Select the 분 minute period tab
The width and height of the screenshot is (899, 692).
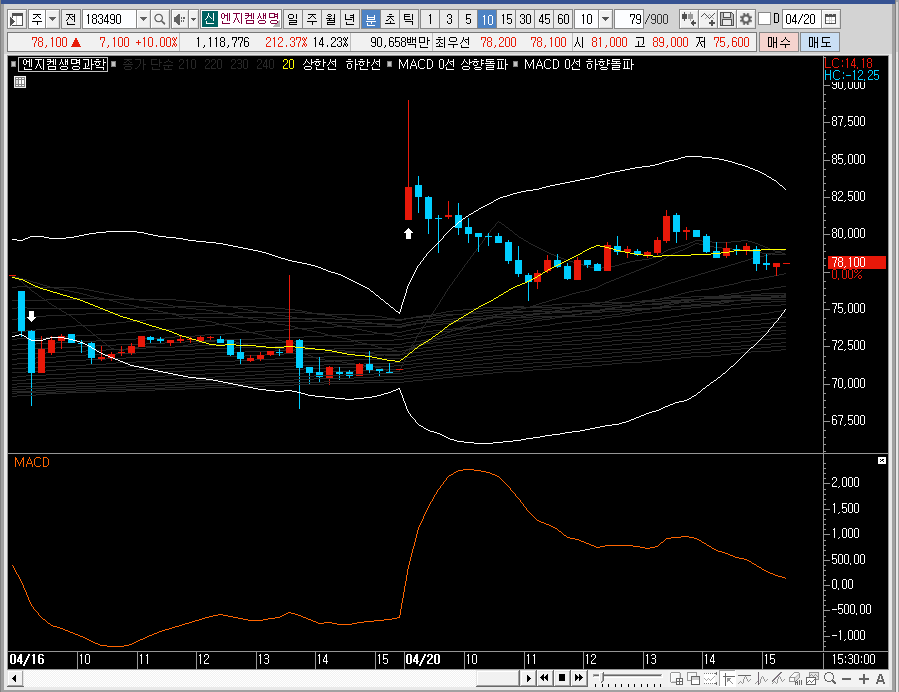(x=370, y=19)
